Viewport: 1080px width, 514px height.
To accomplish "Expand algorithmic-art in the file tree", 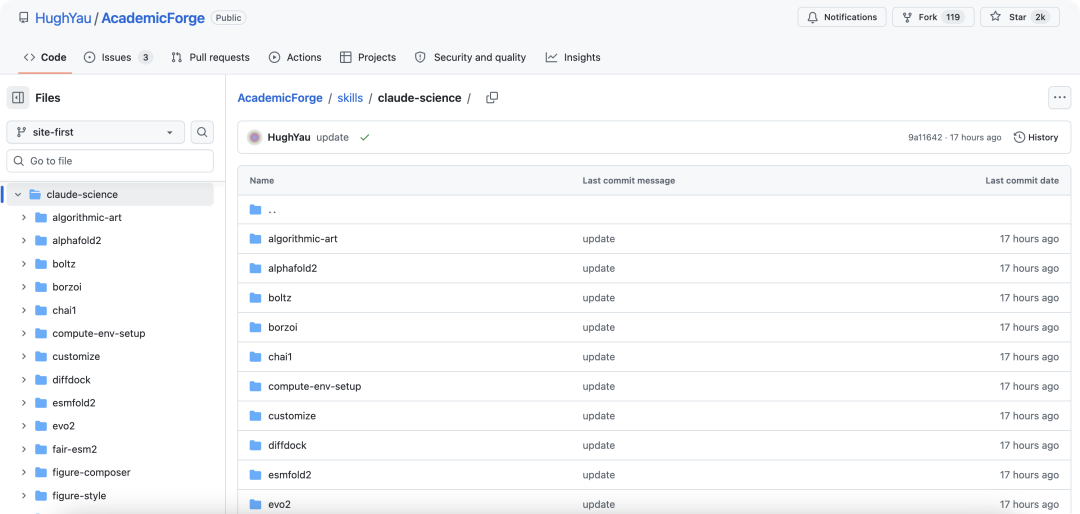I will pos(23,217).
